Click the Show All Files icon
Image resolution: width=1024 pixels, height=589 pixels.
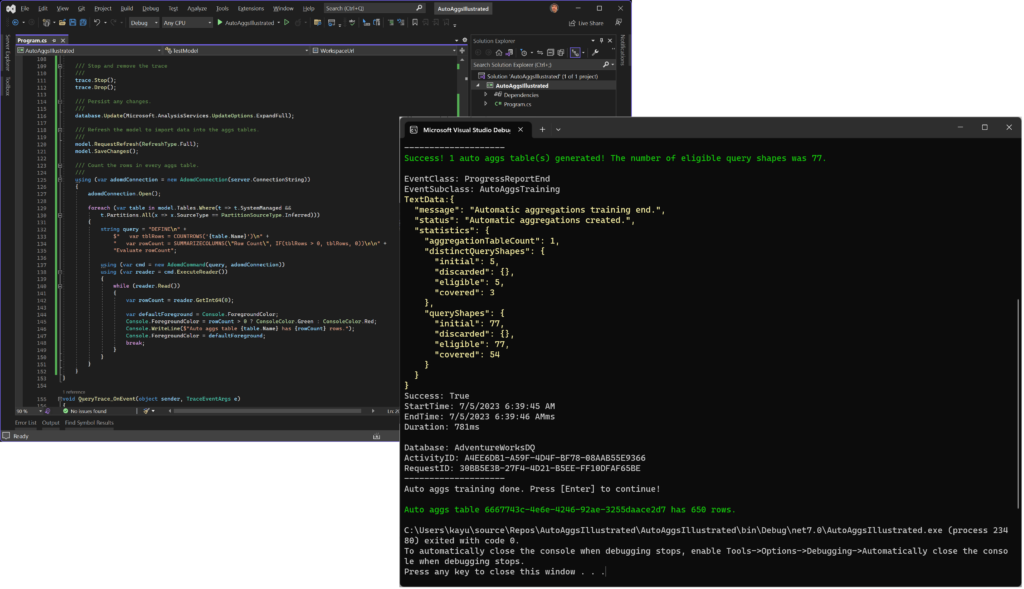[560, 53]
